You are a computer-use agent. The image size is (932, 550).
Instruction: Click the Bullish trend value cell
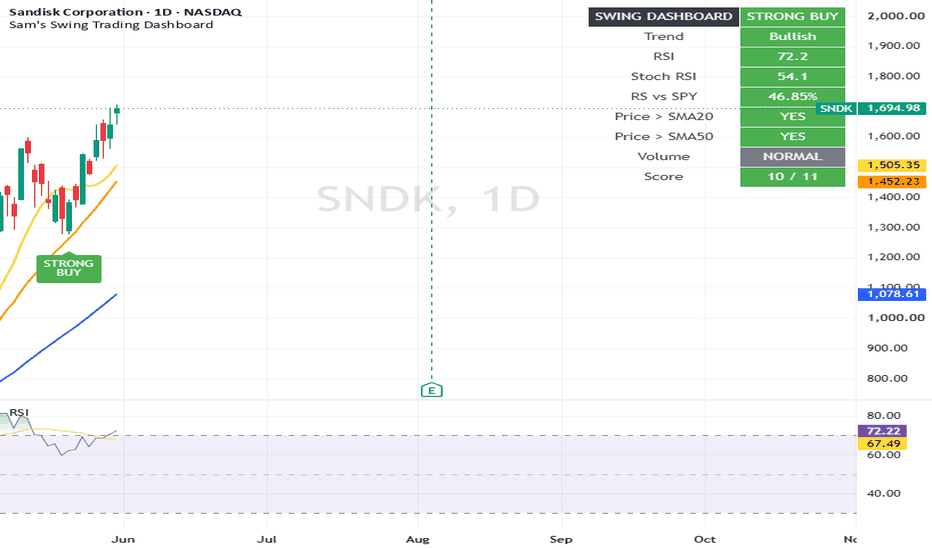(792, 37)
